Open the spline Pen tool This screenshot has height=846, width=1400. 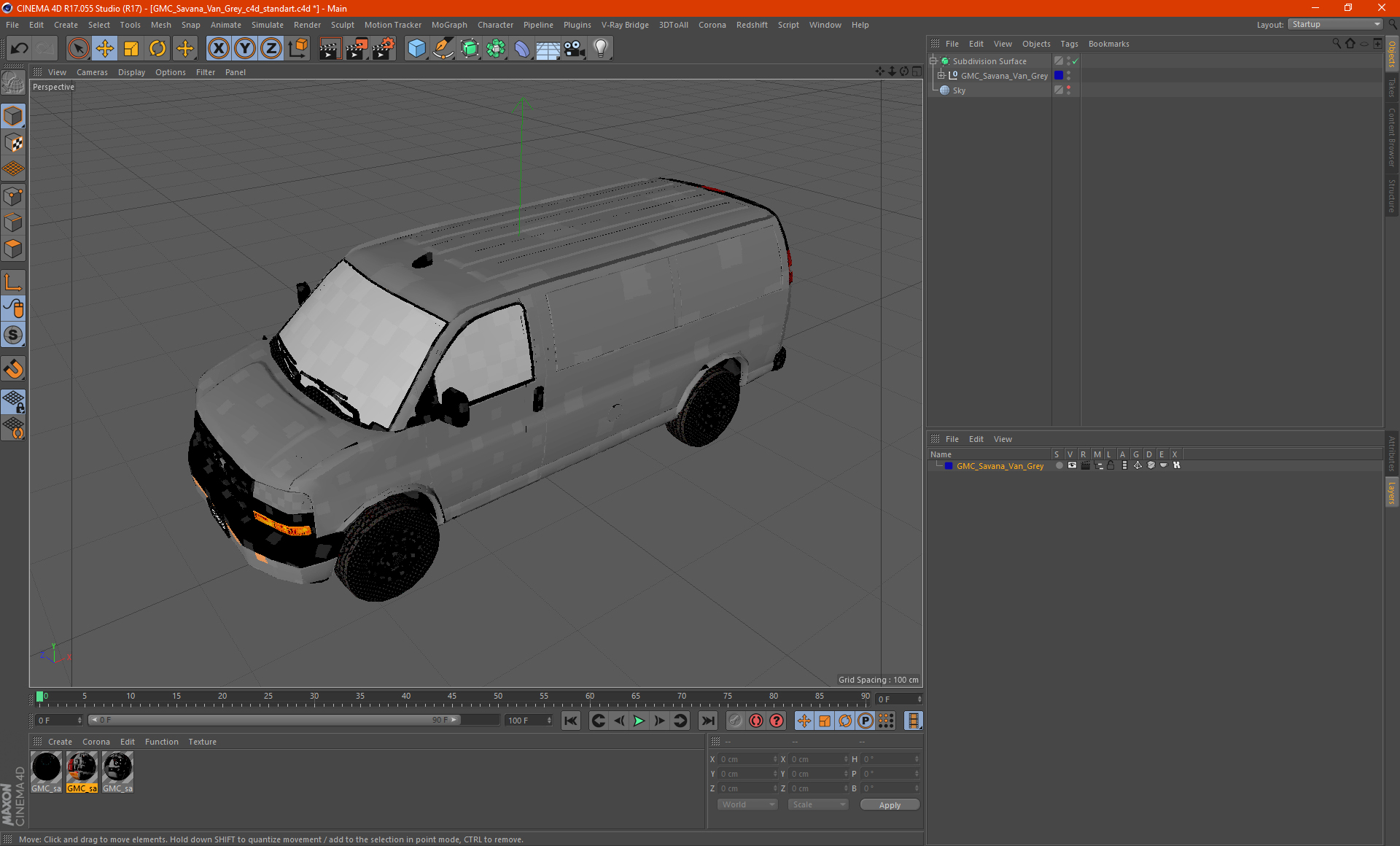click(443, 49)
